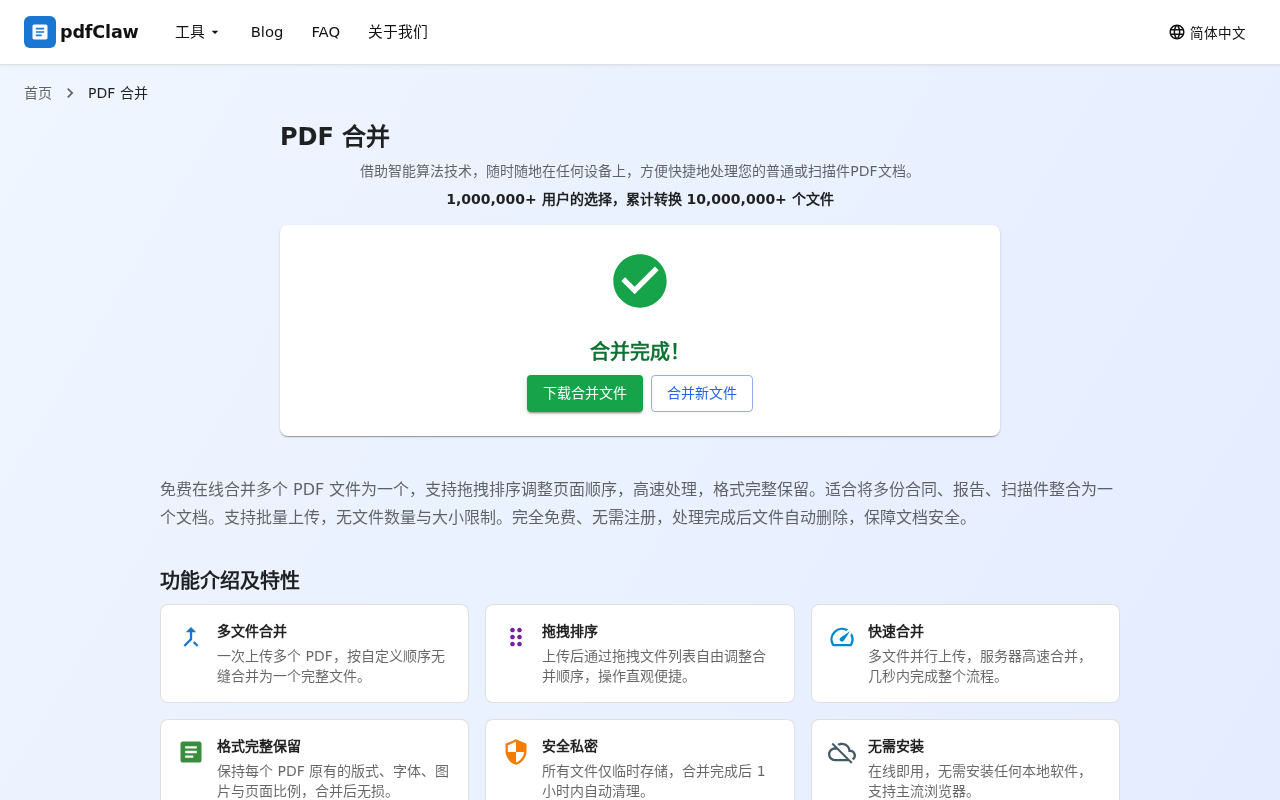Click the pdfClaw logo icon
This screenshot has width=1280, height=800.
coord(38,32)
